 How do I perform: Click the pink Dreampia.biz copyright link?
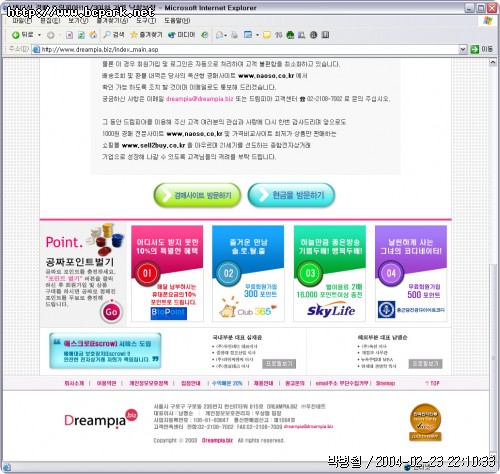(217, 440)
